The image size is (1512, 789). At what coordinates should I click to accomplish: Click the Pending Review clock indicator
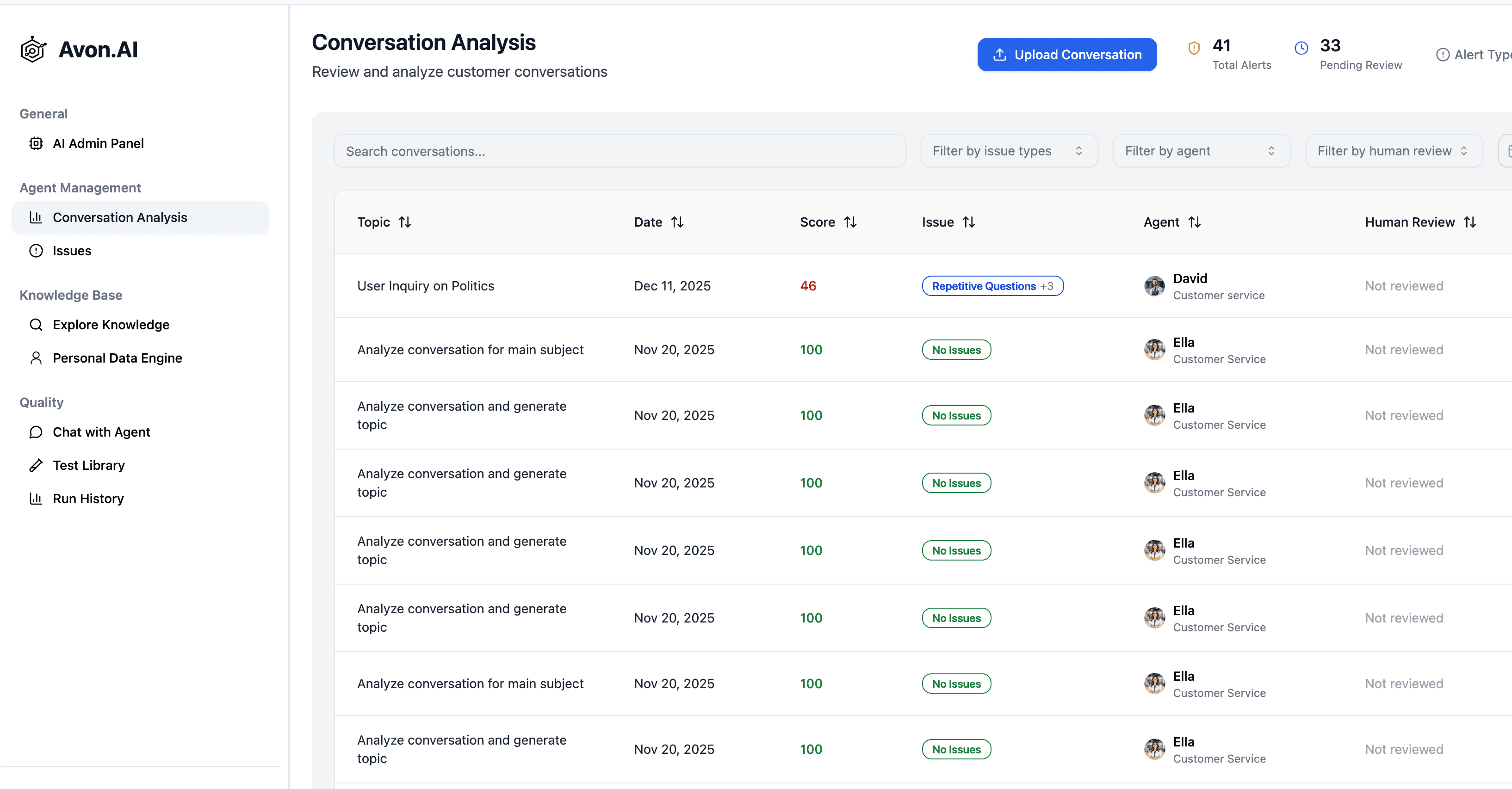[1301, 48]
